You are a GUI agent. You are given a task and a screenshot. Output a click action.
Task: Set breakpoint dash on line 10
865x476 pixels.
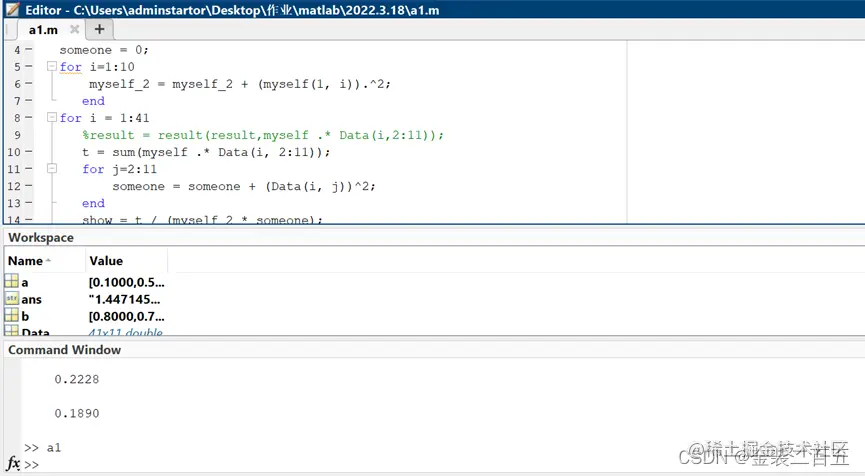coord(29,152)
